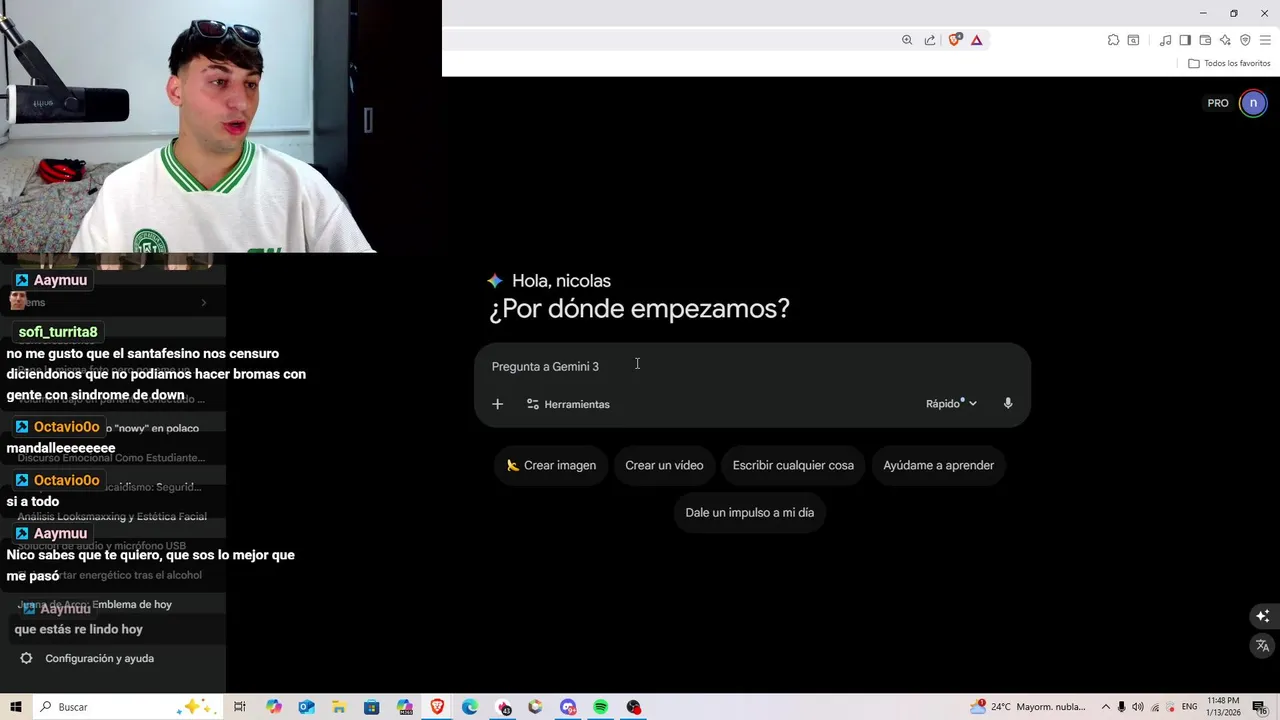
Task: Select the Crear imagen suggestion chip
Action: (551, 465)
